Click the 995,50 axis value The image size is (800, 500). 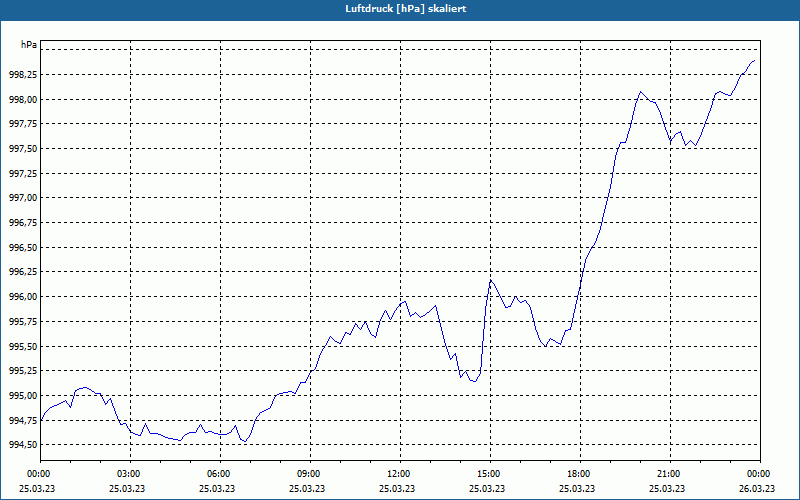[23, 346]
